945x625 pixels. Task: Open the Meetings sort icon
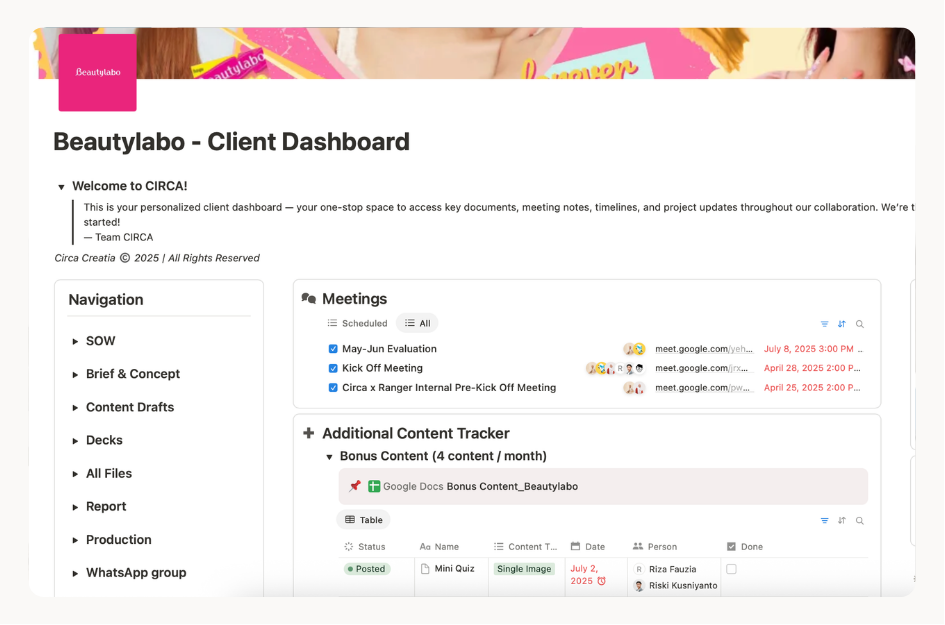842,324
